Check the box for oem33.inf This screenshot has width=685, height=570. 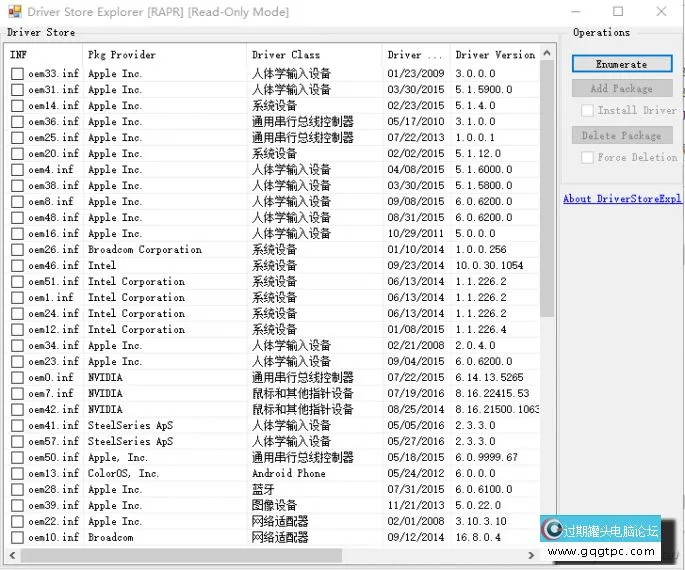pyautogui.click(x=17, y=74)
